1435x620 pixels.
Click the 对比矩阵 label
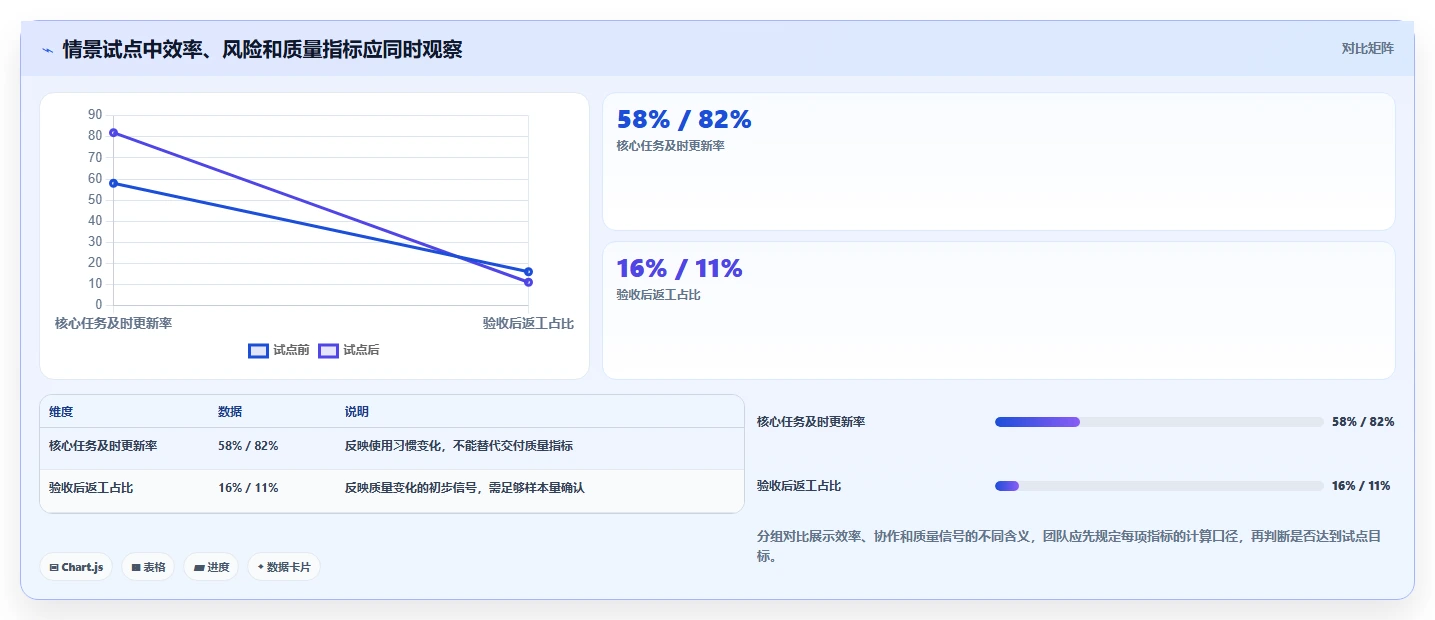pyautogui.click(x=1367, y=48)
